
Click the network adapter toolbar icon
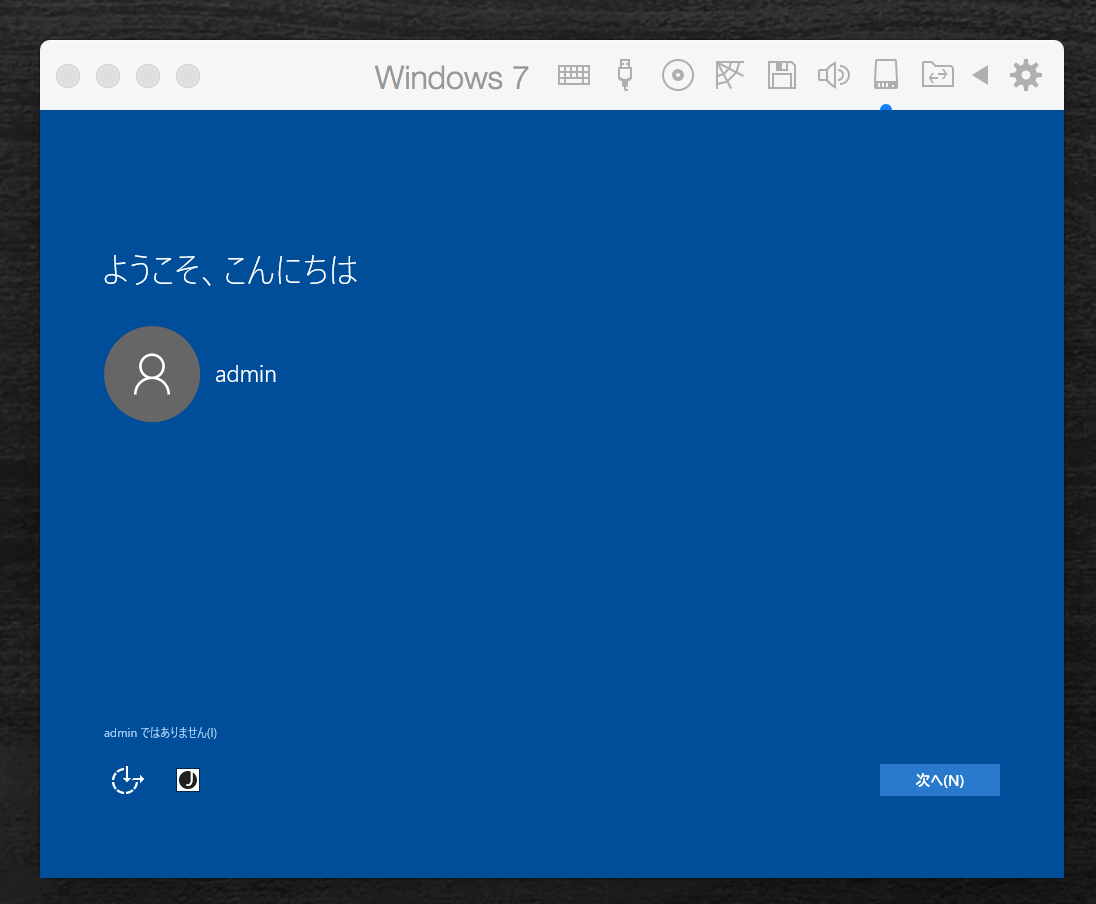pos(729,75)
